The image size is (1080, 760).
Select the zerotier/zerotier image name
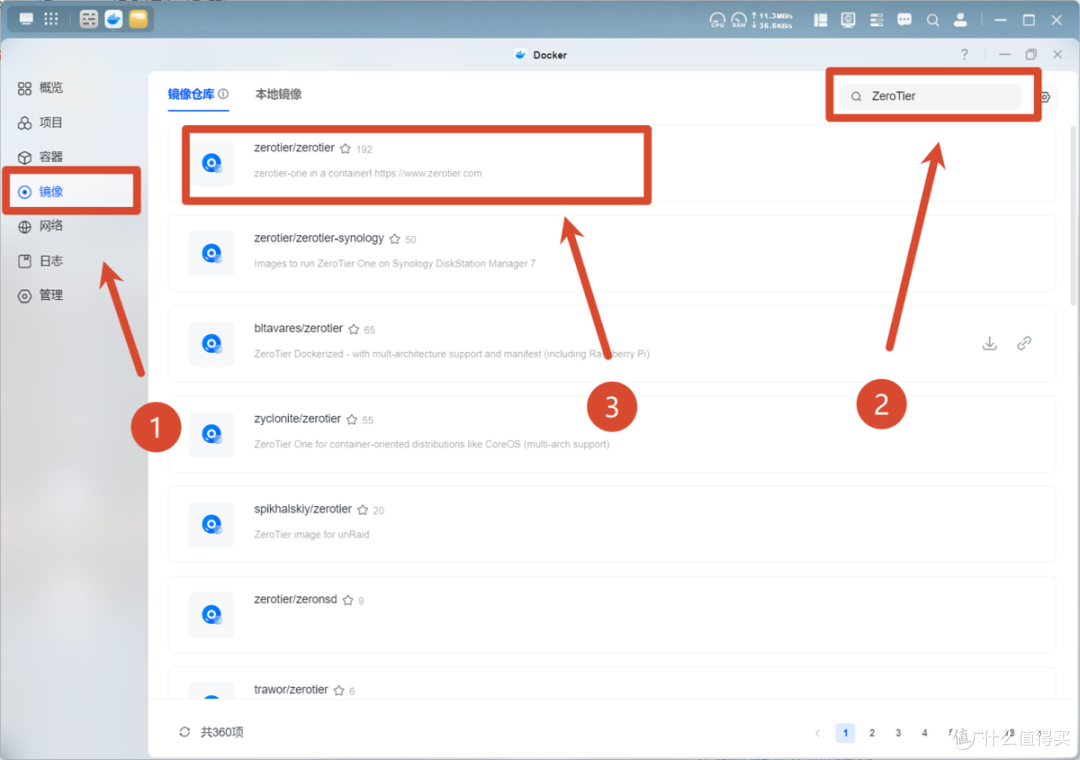[x=294, y=147]
